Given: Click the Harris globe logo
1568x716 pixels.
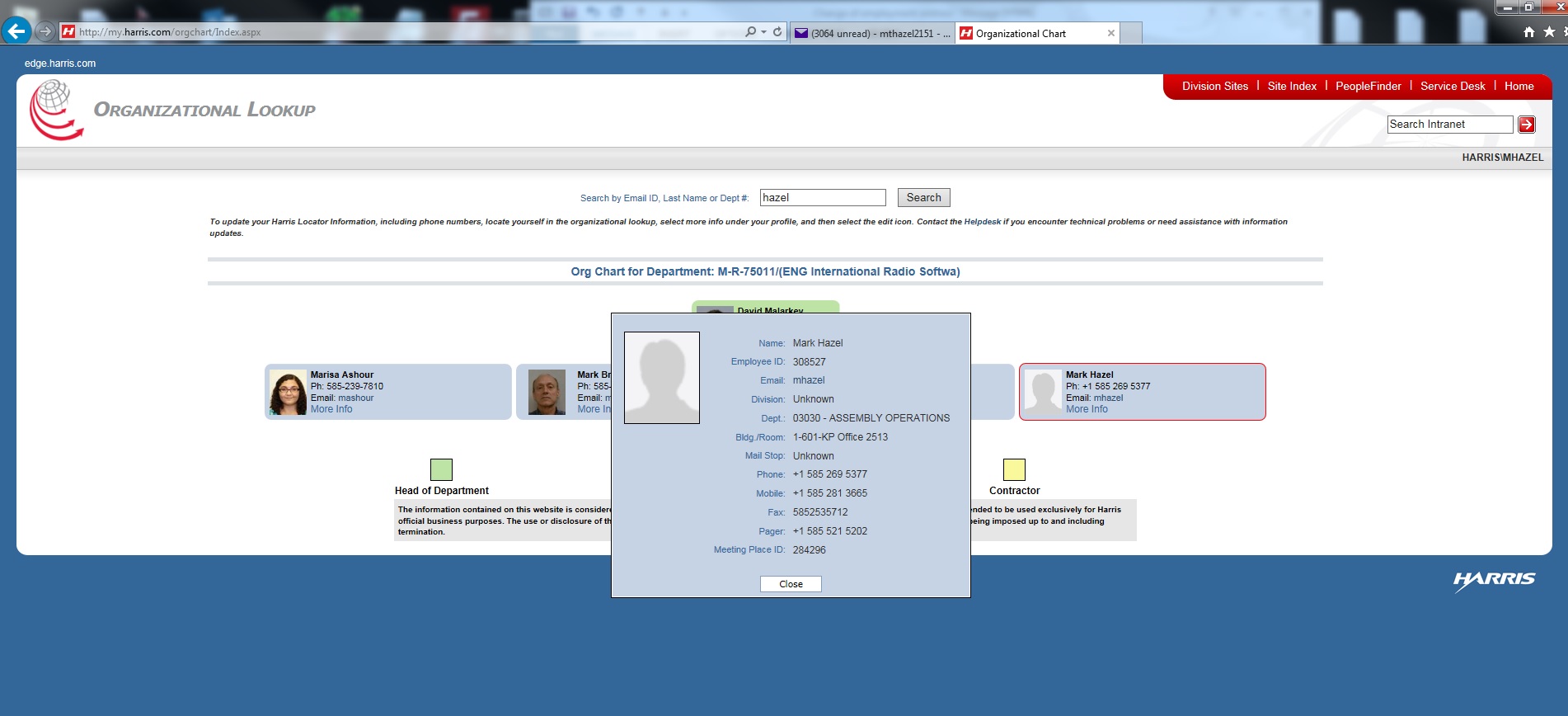Looking at the screenshot, I should [x=56, y=110].
